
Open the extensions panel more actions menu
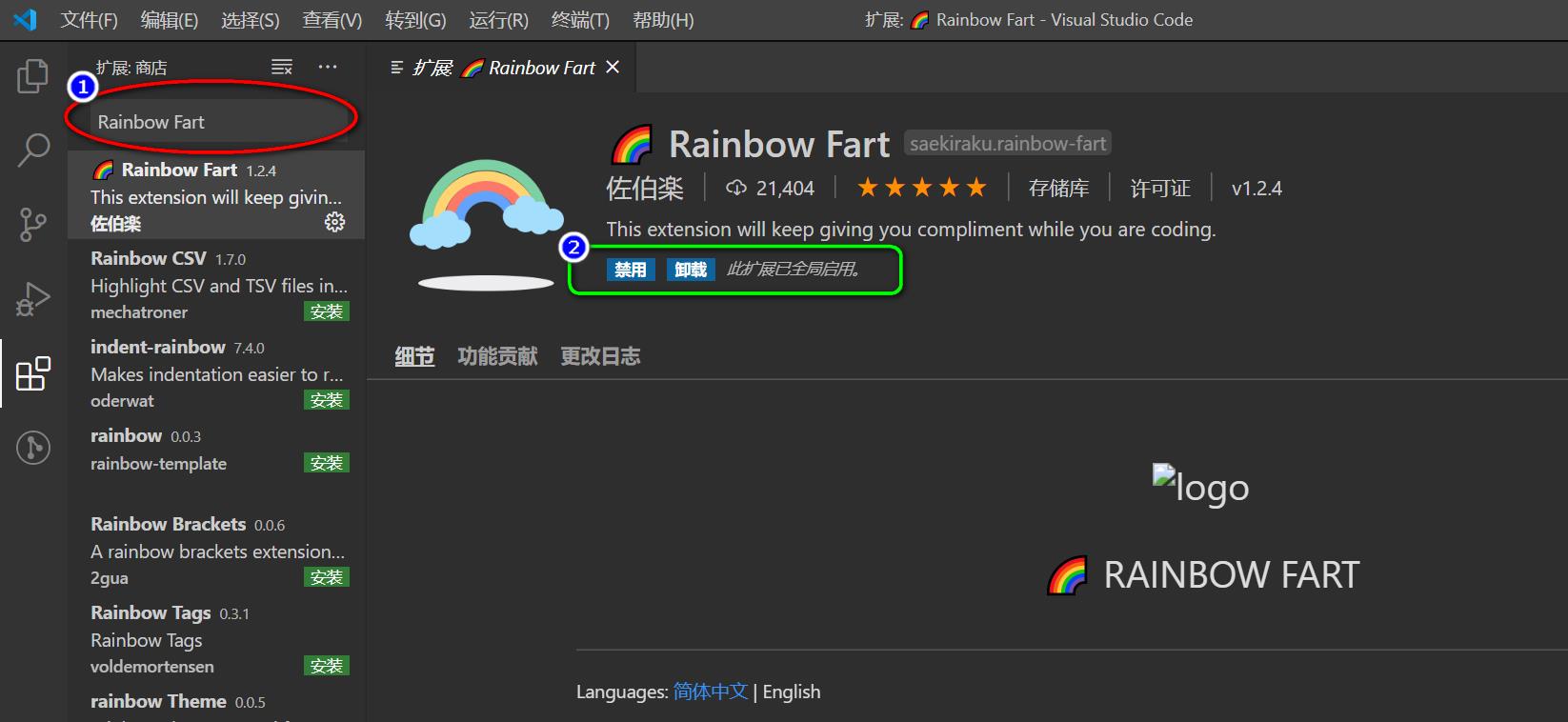328,67
